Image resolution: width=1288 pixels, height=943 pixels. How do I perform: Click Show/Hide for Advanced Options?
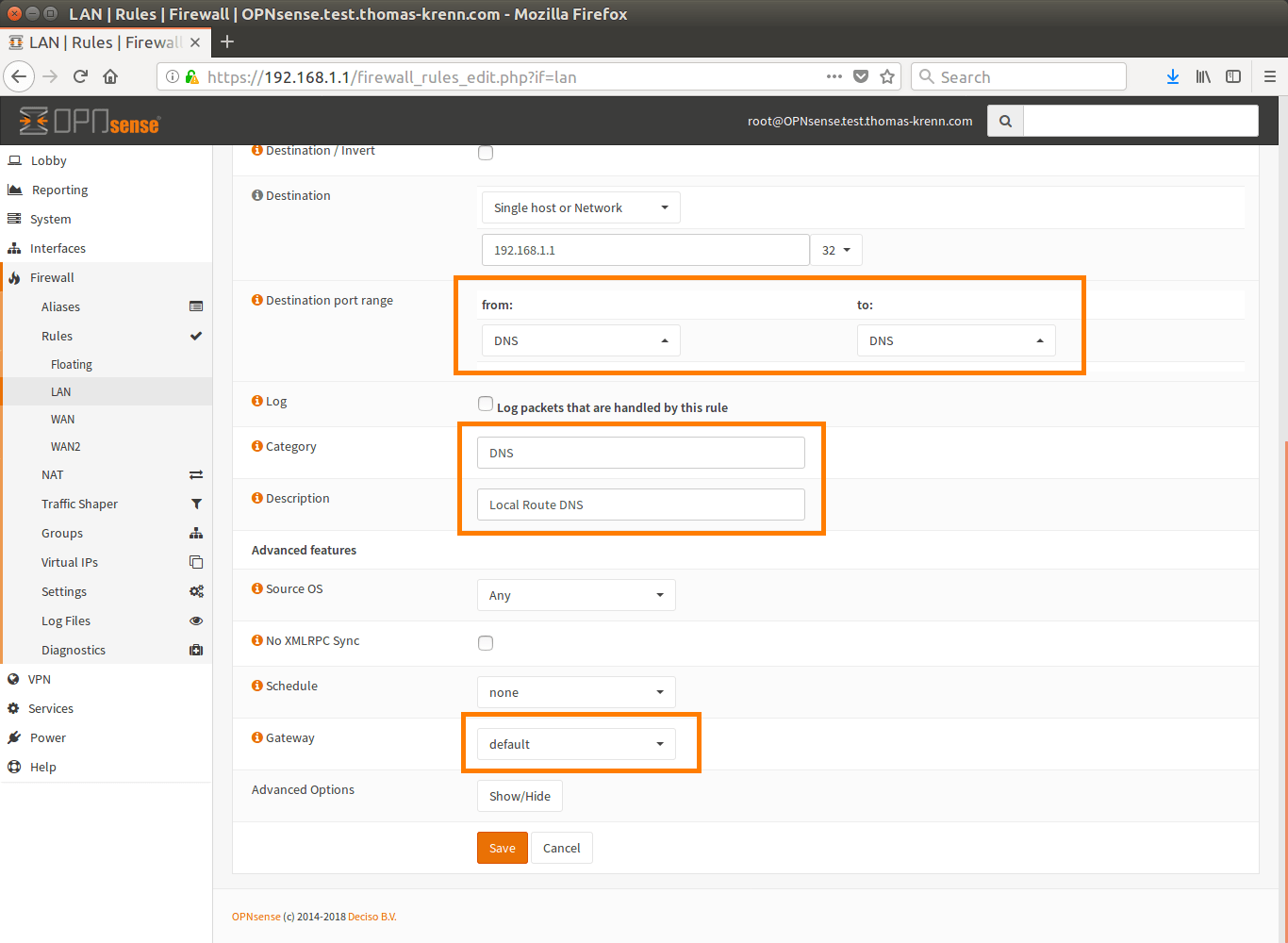[x=520, y=796]
